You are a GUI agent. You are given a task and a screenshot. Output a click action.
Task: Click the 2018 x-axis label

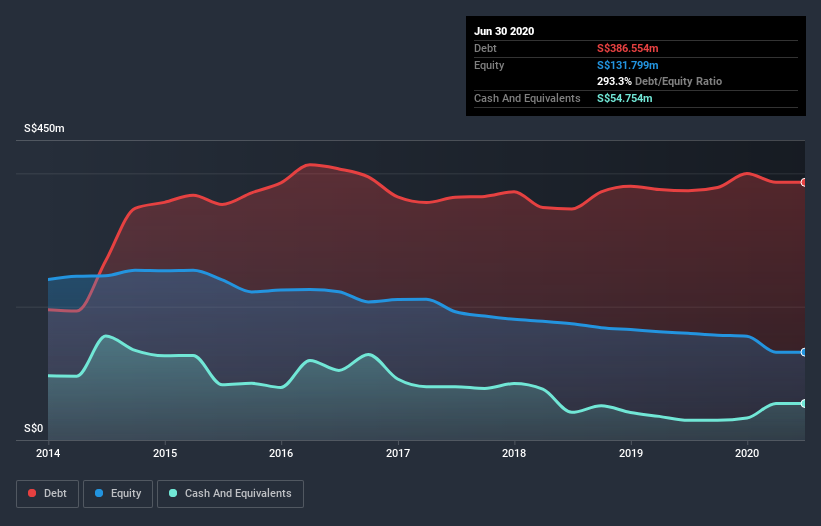[514, 453]
